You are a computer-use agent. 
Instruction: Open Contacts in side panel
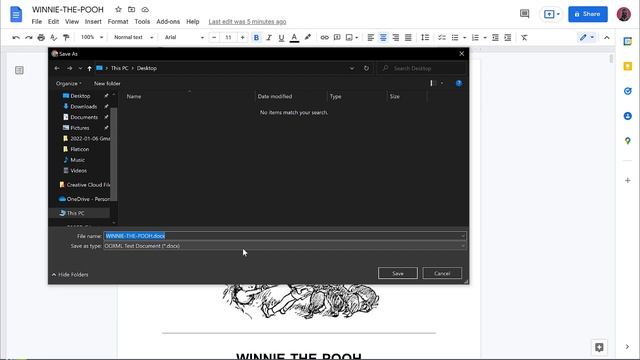point(628,116)
